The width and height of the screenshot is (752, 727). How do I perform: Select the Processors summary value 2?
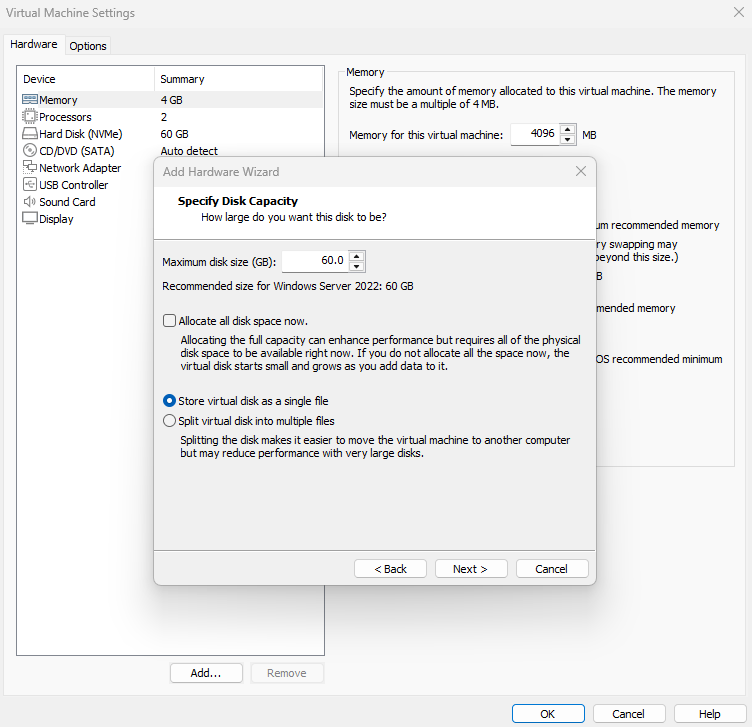coord(164,117)
